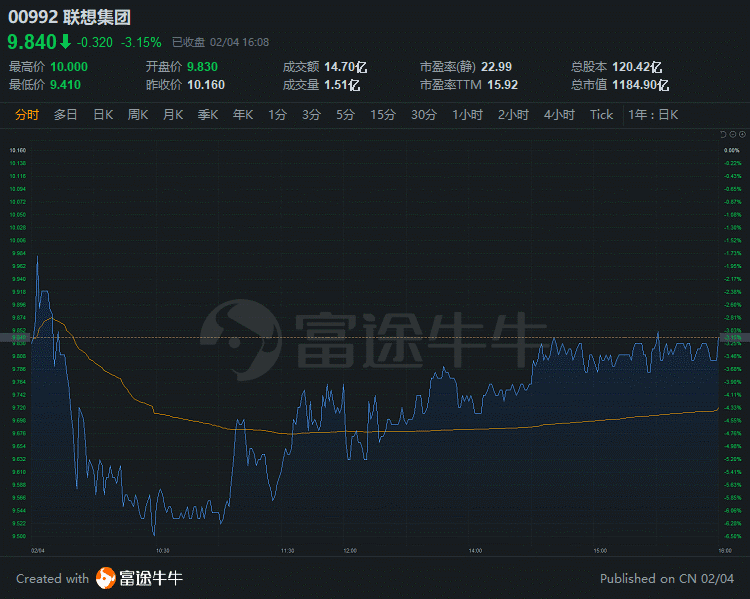The width and height of the screenshot is (750, 599).
Task: Click the 富途牛牛 brand name in footer
Action: click(151, 578)
